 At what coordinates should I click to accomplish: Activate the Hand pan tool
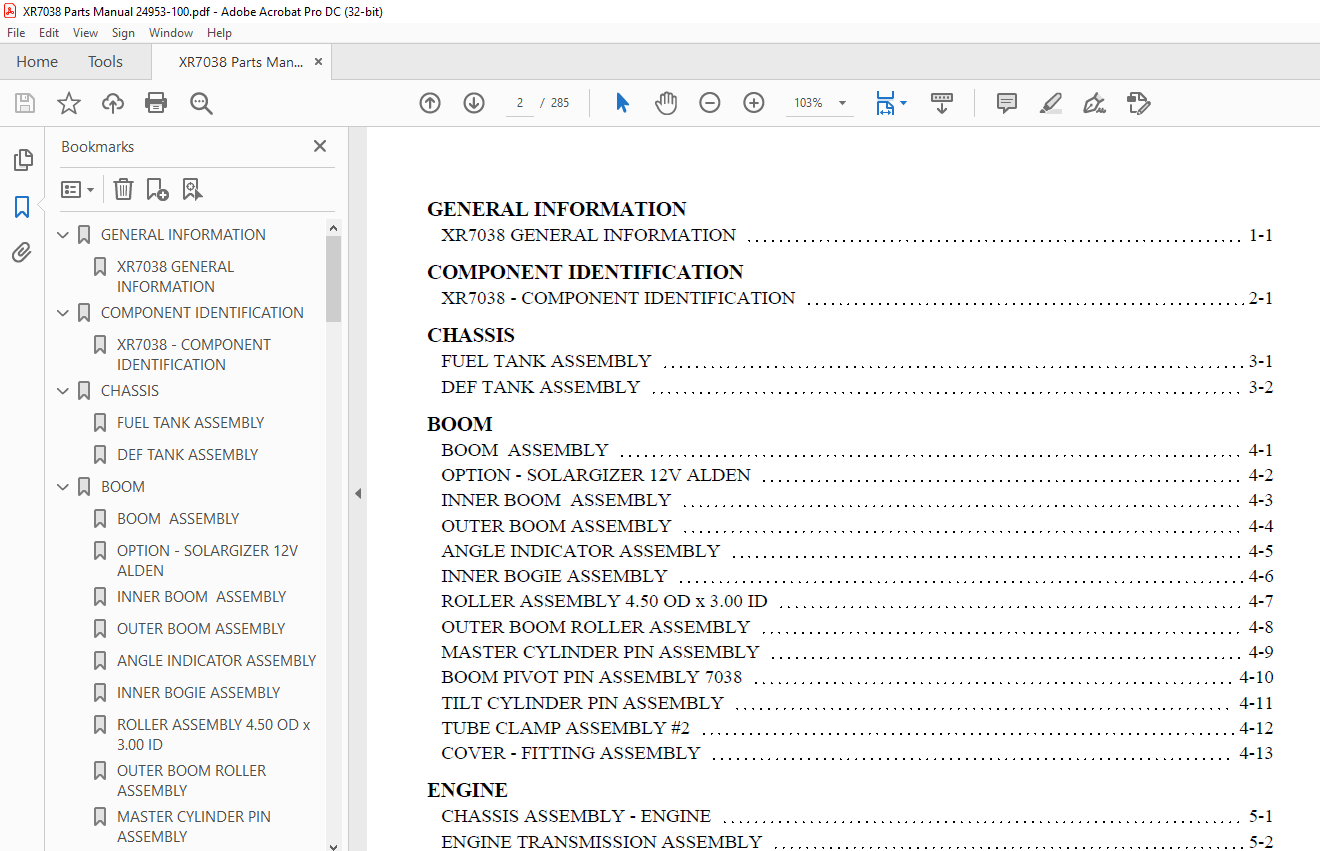point(666,103)
